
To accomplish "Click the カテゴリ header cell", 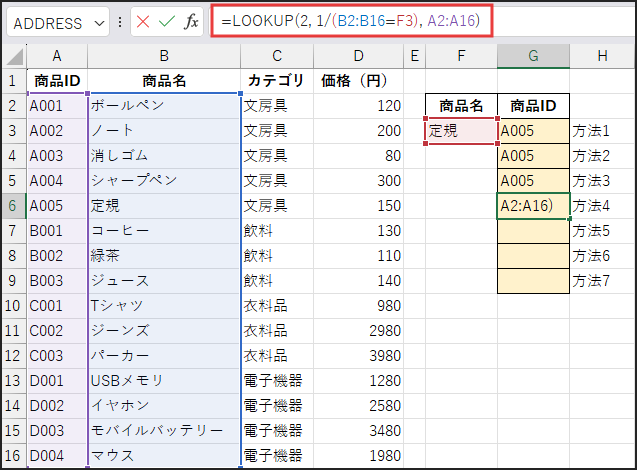I will [x=277, y=81].
